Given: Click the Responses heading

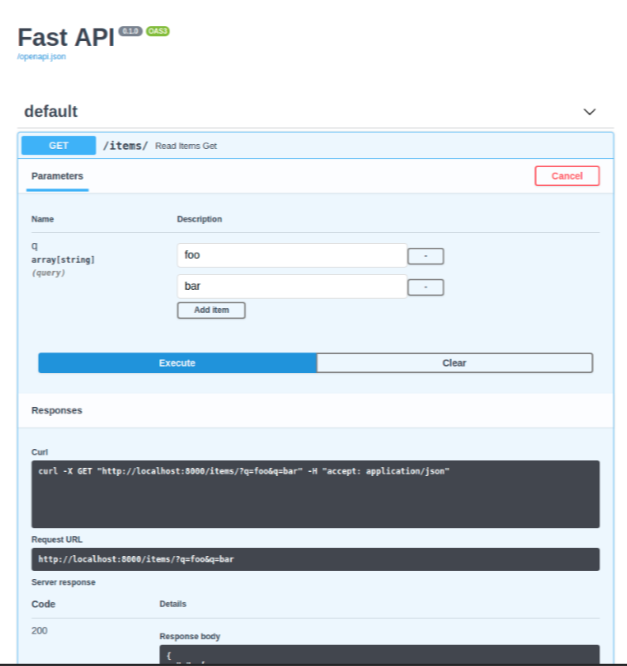Looking at the screenshot, I should (56, 410).
